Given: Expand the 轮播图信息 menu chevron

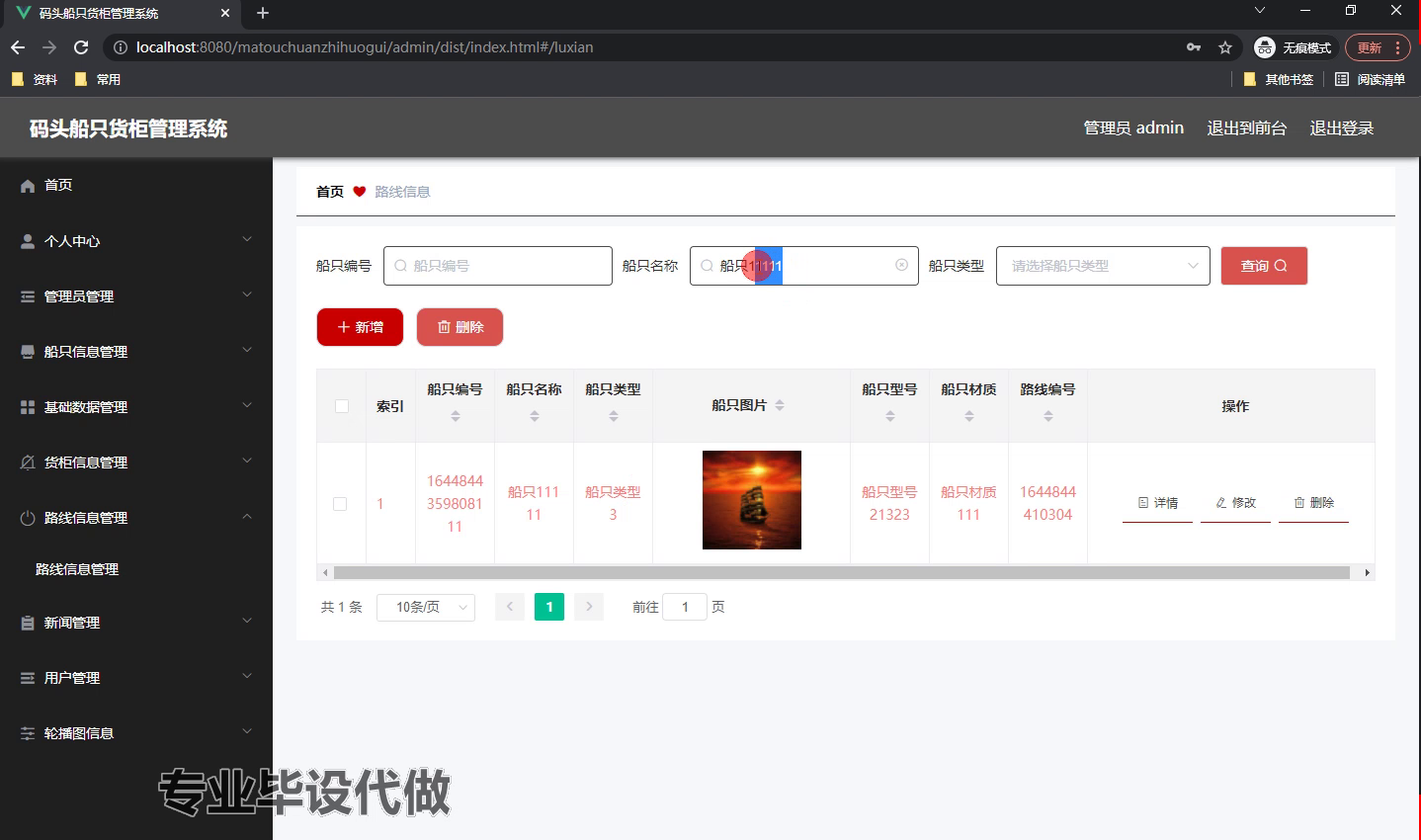Looking at the screenshot, I should point(247,731).
